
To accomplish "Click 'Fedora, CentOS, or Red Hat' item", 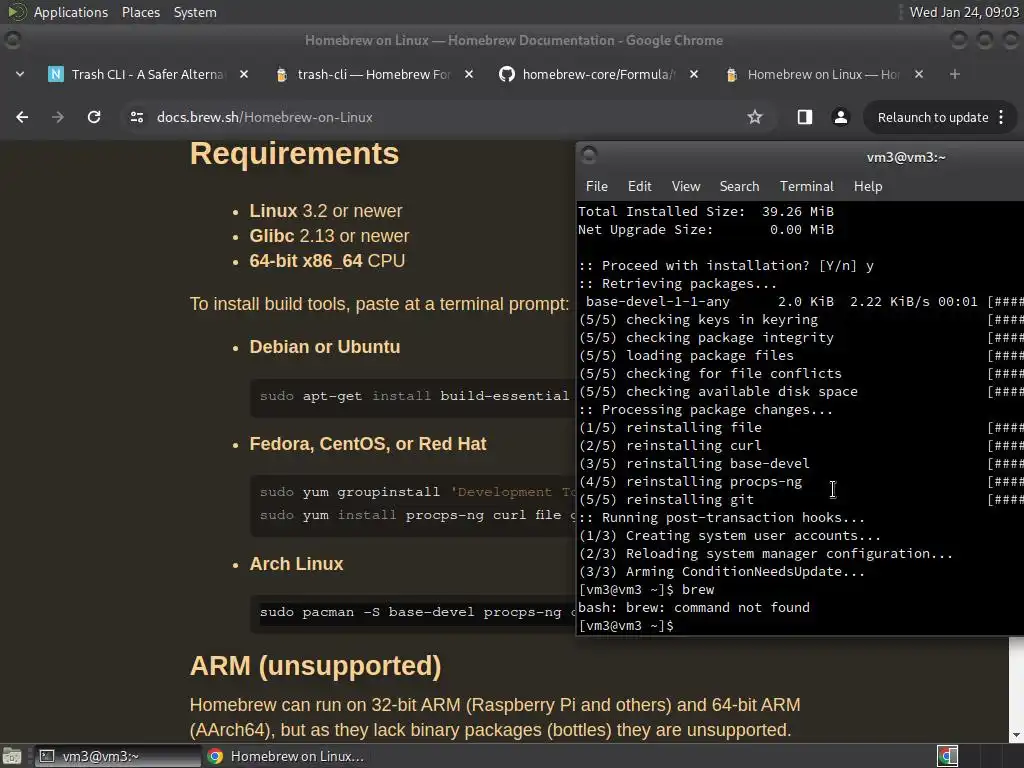I will pos(368,444).
